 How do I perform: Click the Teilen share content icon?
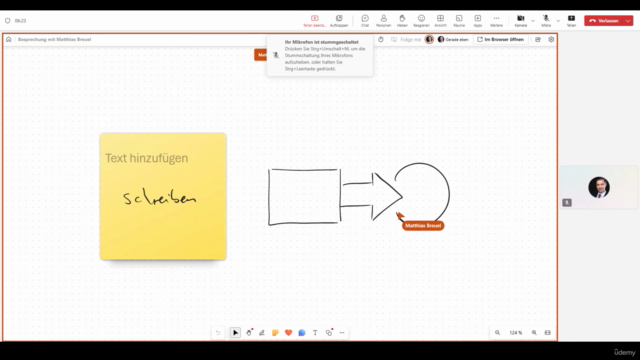(571, 21)
